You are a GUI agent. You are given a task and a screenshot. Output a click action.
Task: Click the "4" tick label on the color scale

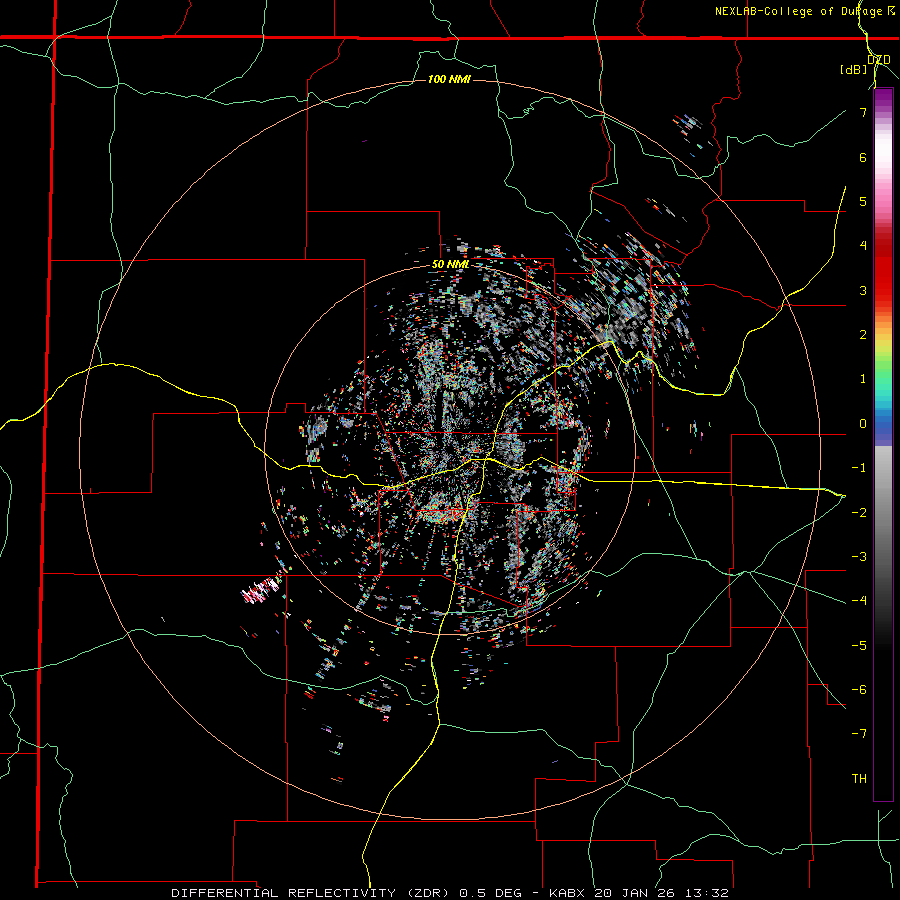click(863, 246)
